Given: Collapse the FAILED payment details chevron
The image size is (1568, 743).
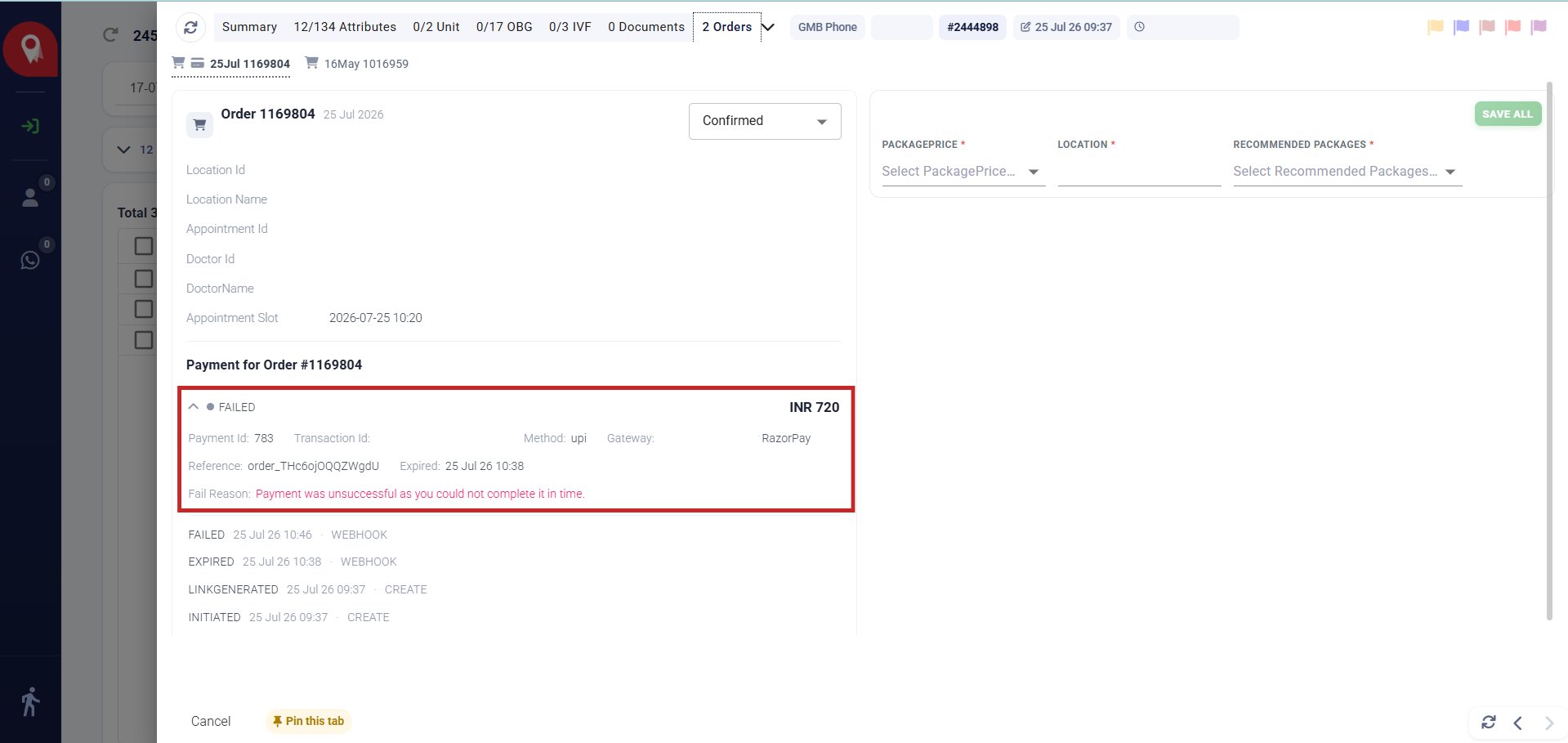Looking at the screenshot, I should point(194,406).
